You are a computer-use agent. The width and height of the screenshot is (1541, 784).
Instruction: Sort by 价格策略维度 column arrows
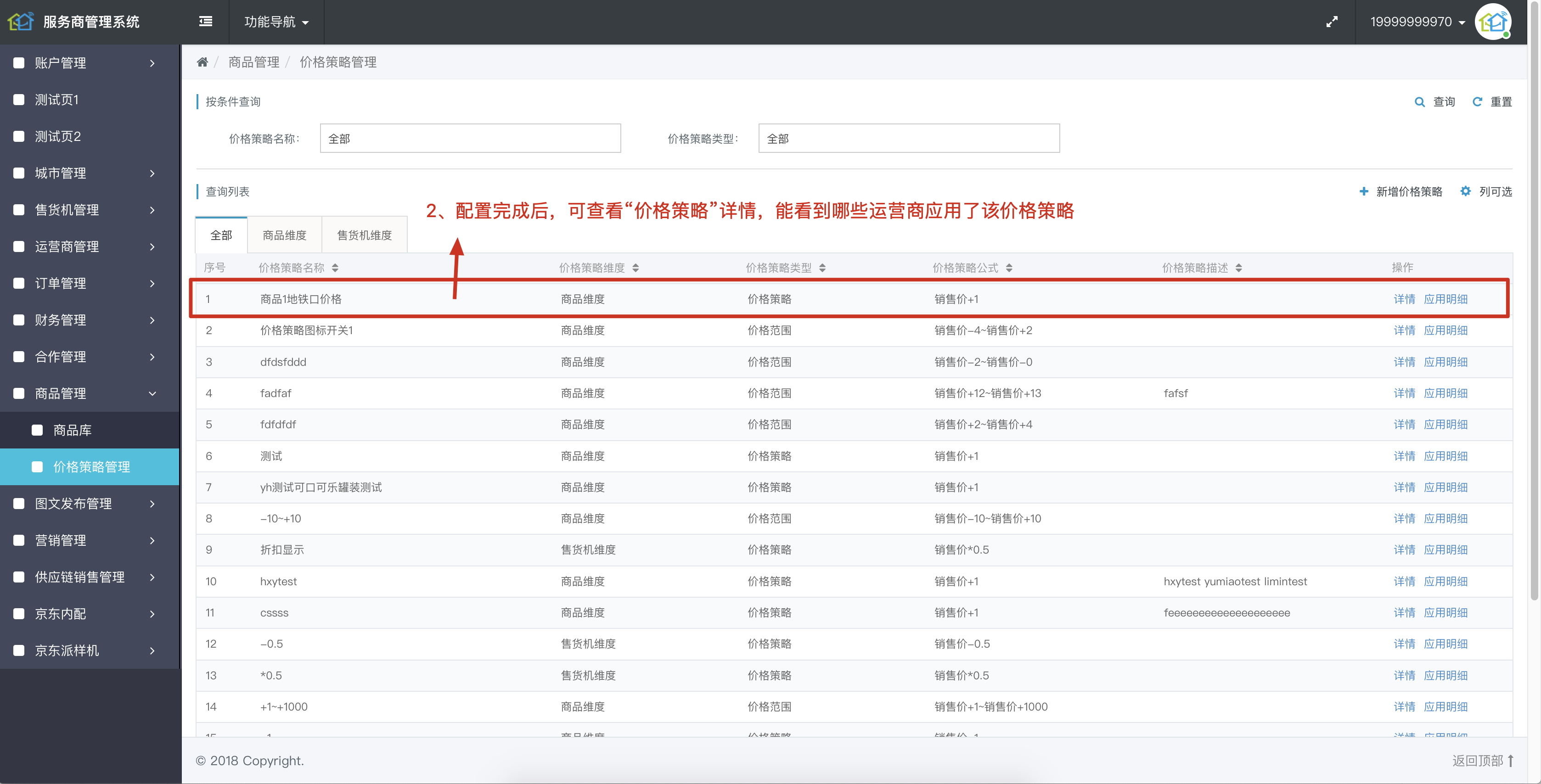click(636, 268)
